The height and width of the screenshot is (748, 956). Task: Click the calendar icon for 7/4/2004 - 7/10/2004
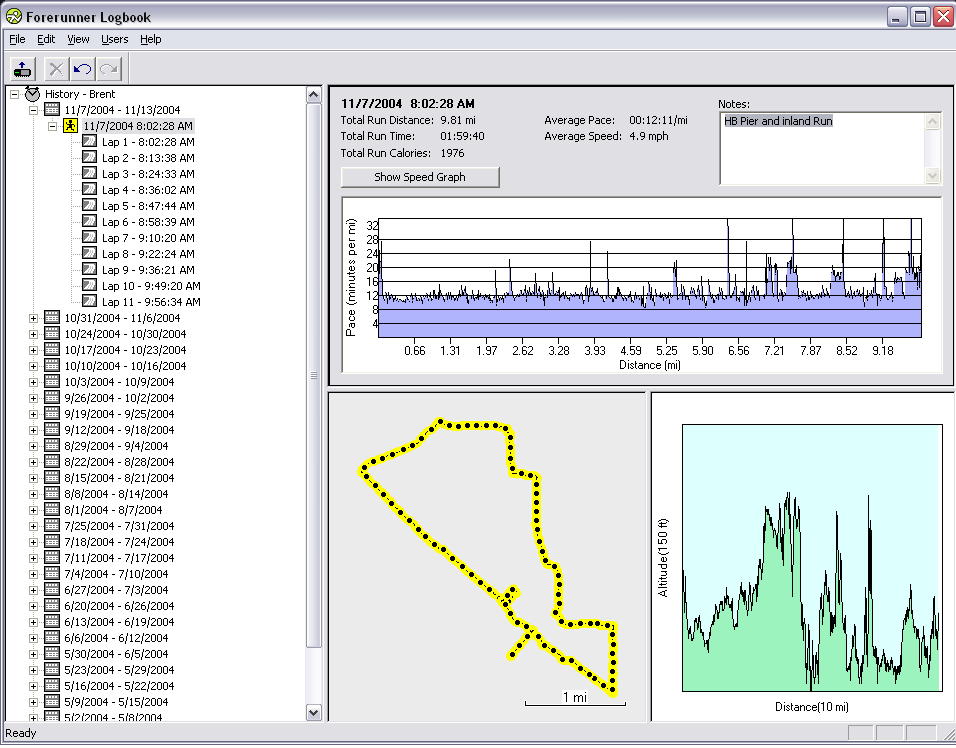tap(52, 574)
